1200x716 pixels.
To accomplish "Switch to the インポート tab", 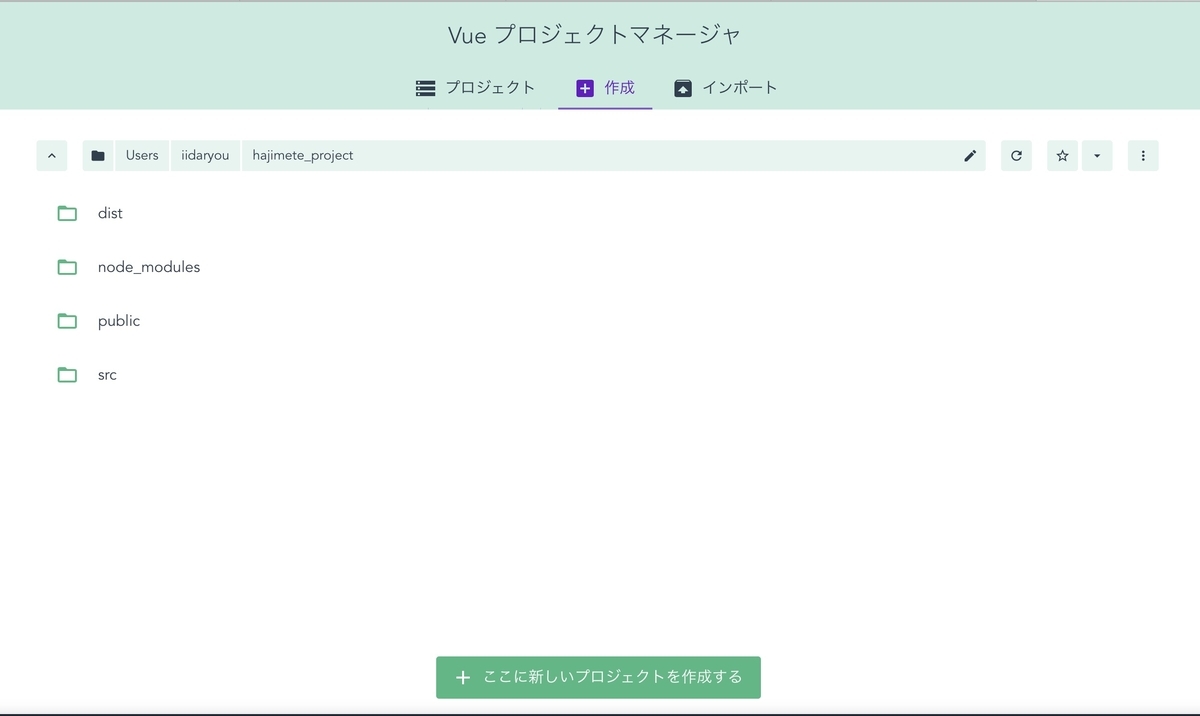I will tap(725, 88).
